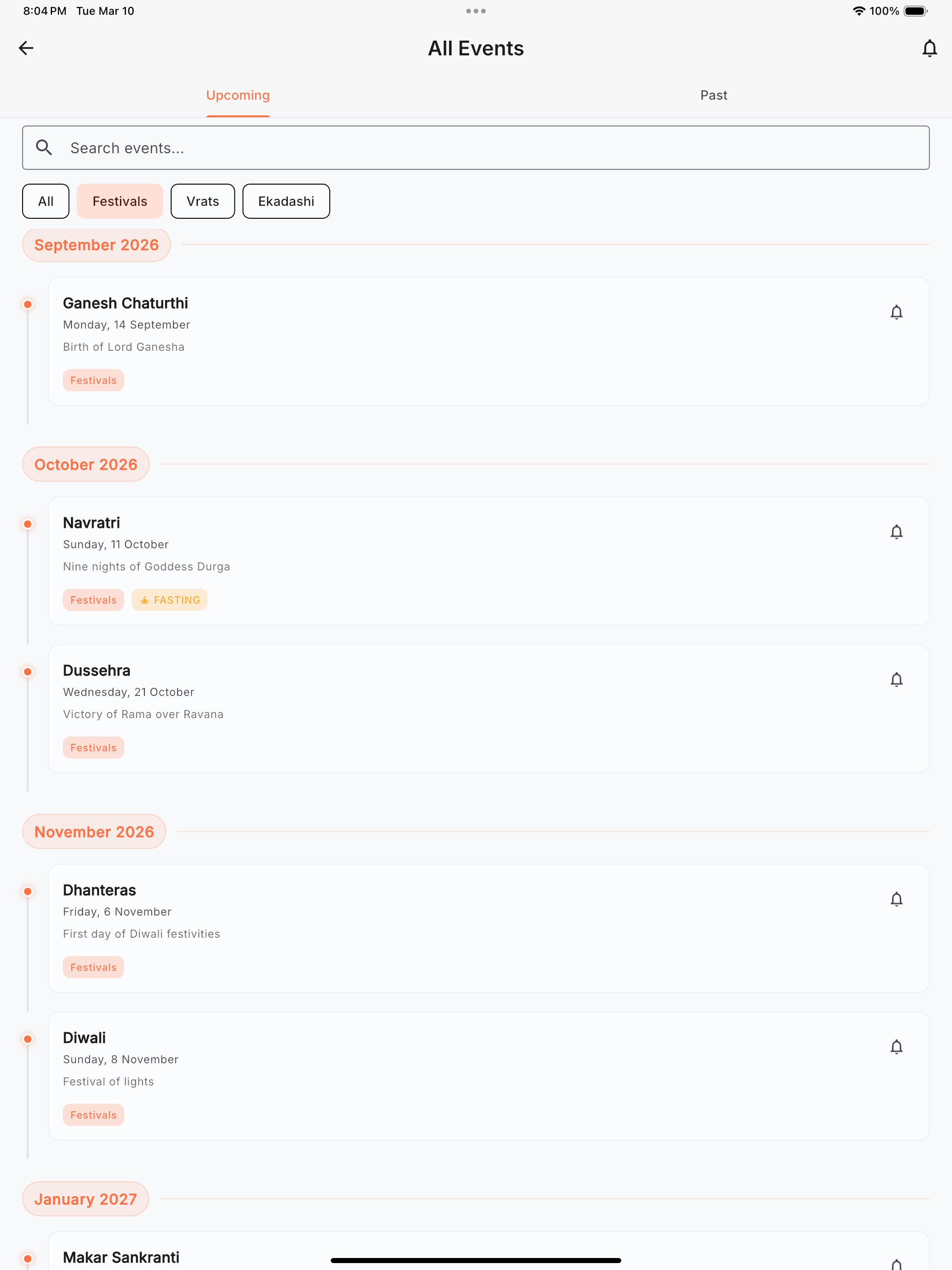This screenshot has height=1270, width=952.
Task: Tap the November 2026 month header
Action: (x=94, y=831)
